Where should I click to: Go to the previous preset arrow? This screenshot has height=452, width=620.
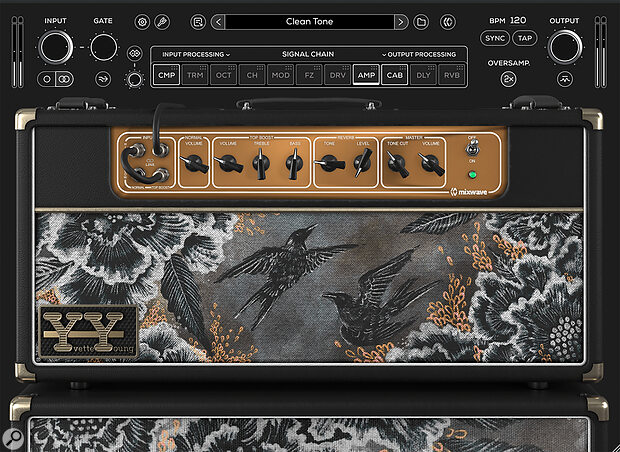click(218, 22)
